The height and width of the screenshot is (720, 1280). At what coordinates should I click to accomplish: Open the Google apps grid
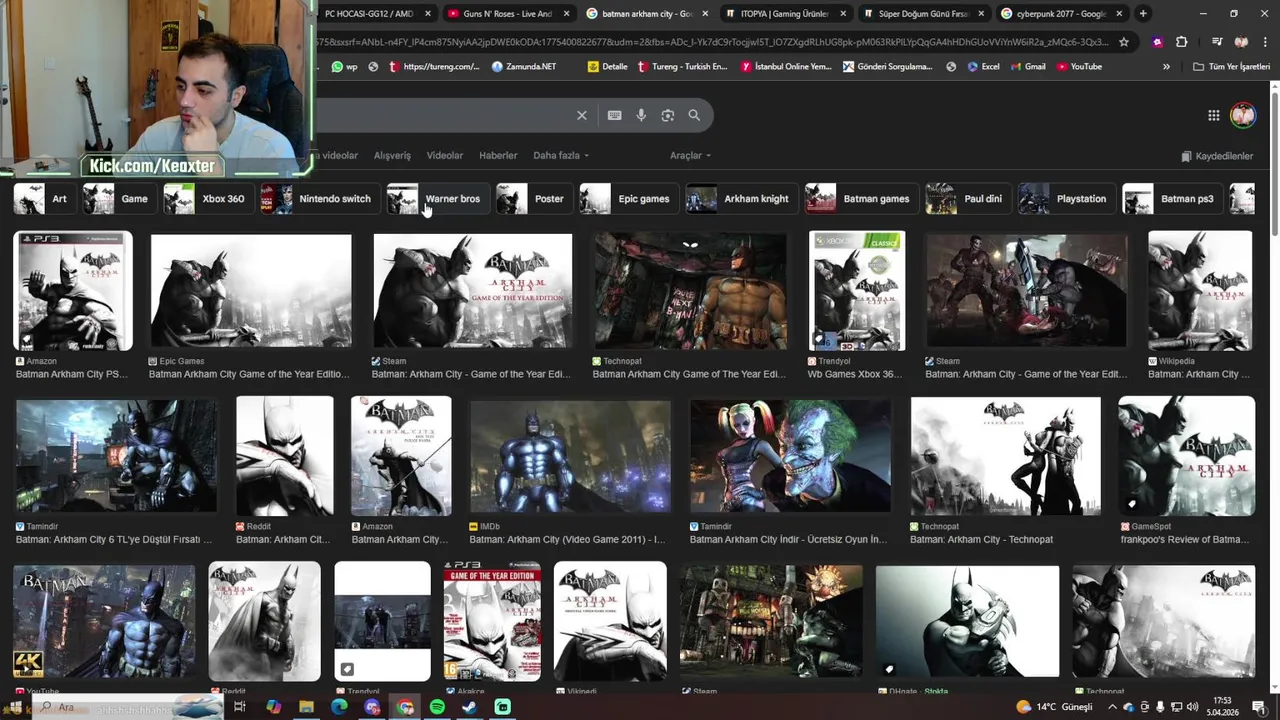[x=1214, y=115]
